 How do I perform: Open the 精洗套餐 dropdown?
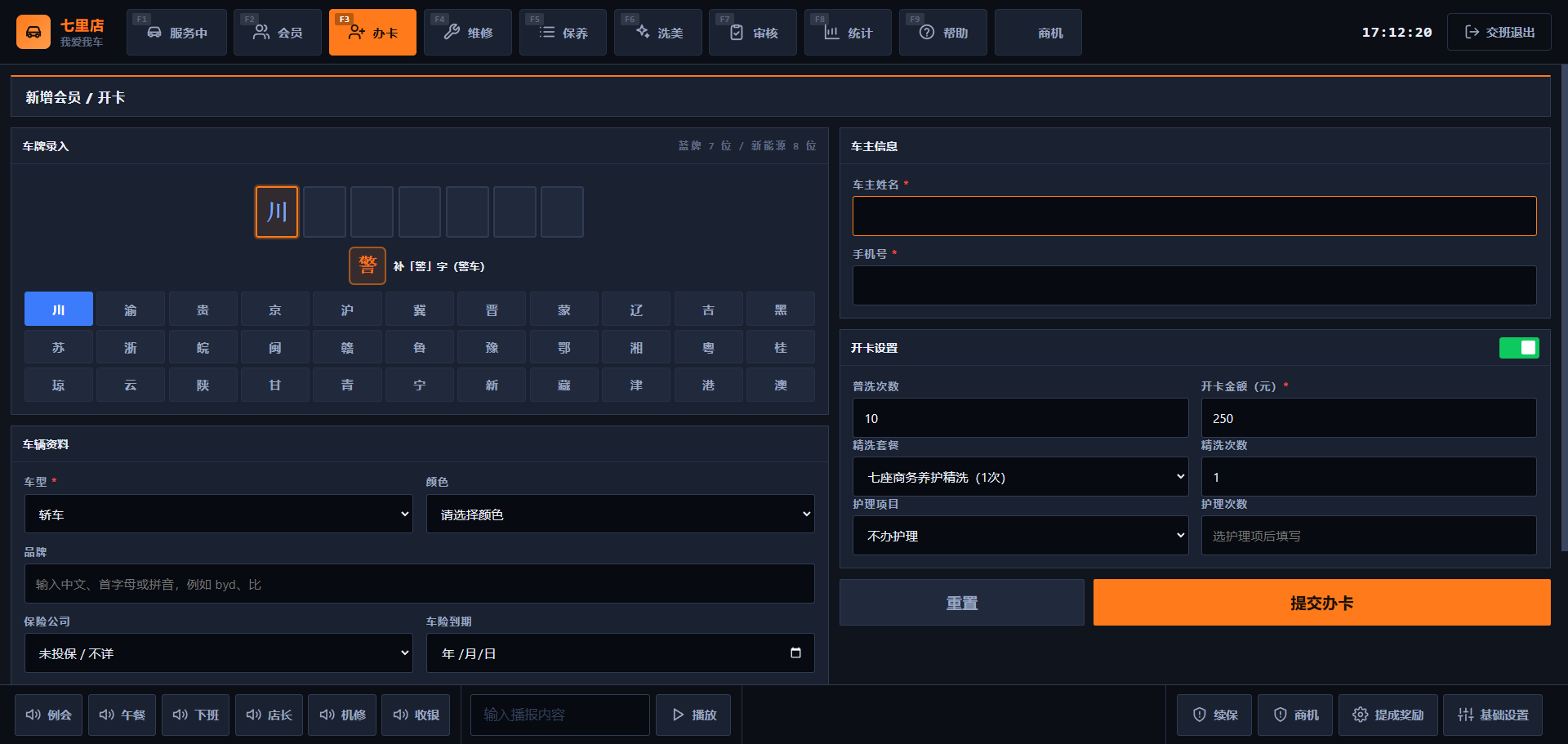click(x=1021, y=476)
